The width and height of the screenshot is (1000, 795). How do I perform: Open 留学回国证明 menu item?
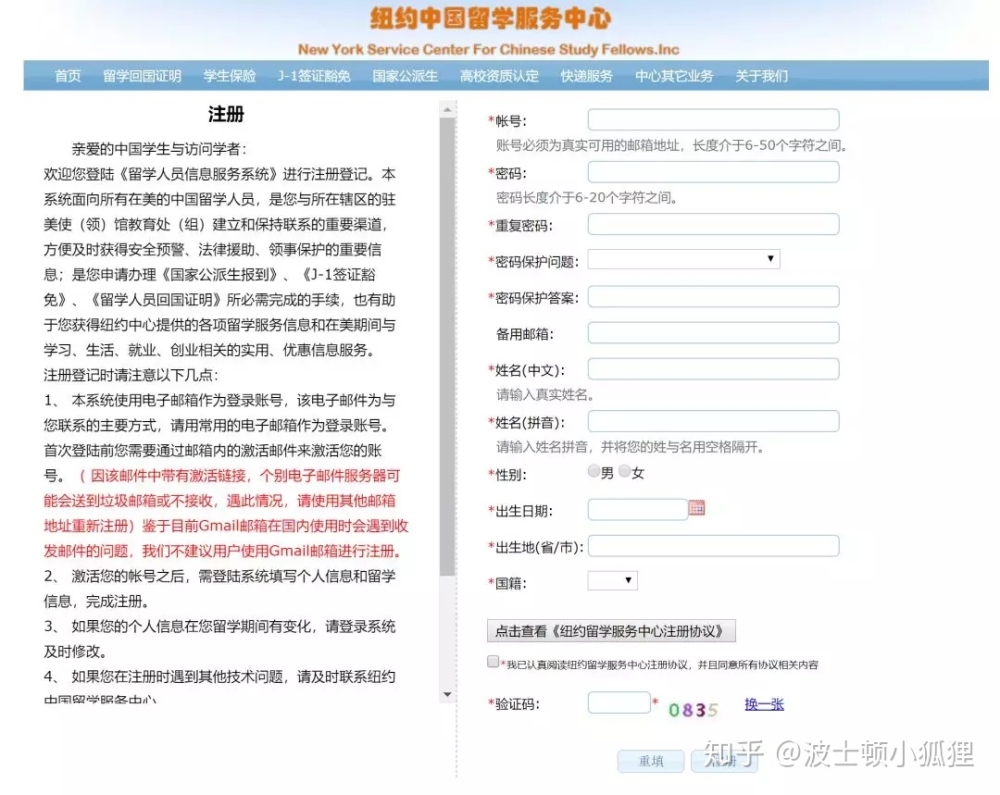pyautogui.click(x=142, y=76)
